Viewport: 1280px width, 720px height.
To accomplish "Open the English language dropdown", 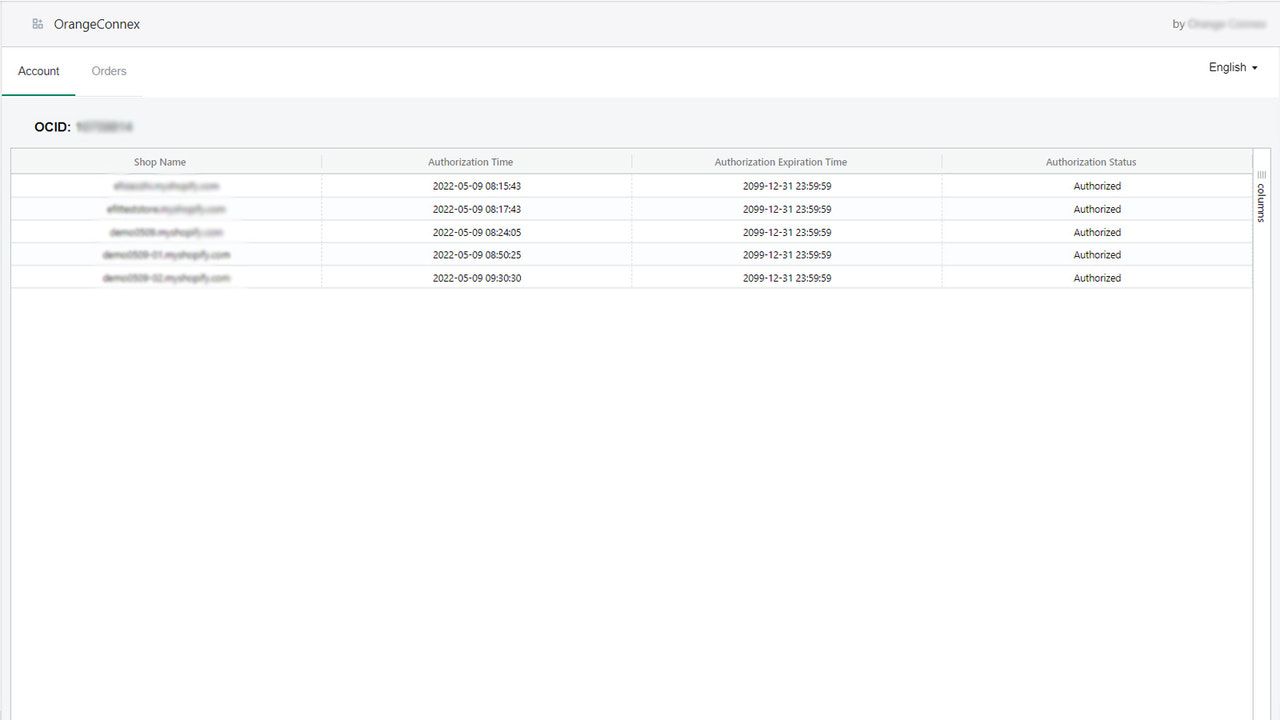I will pos(1228,67).
